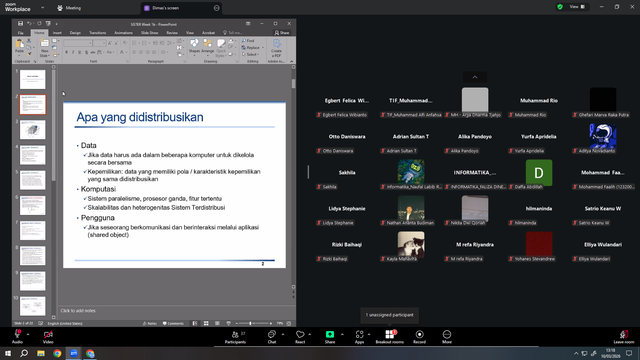
Task: Click Leave room icon
Action: click(624, 335)
